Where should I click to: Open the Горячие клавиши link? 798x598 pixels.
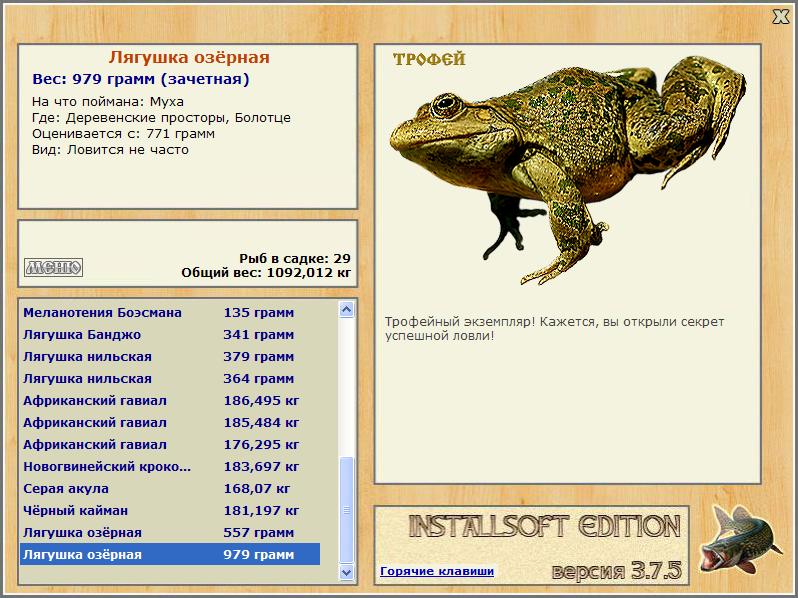437,571
